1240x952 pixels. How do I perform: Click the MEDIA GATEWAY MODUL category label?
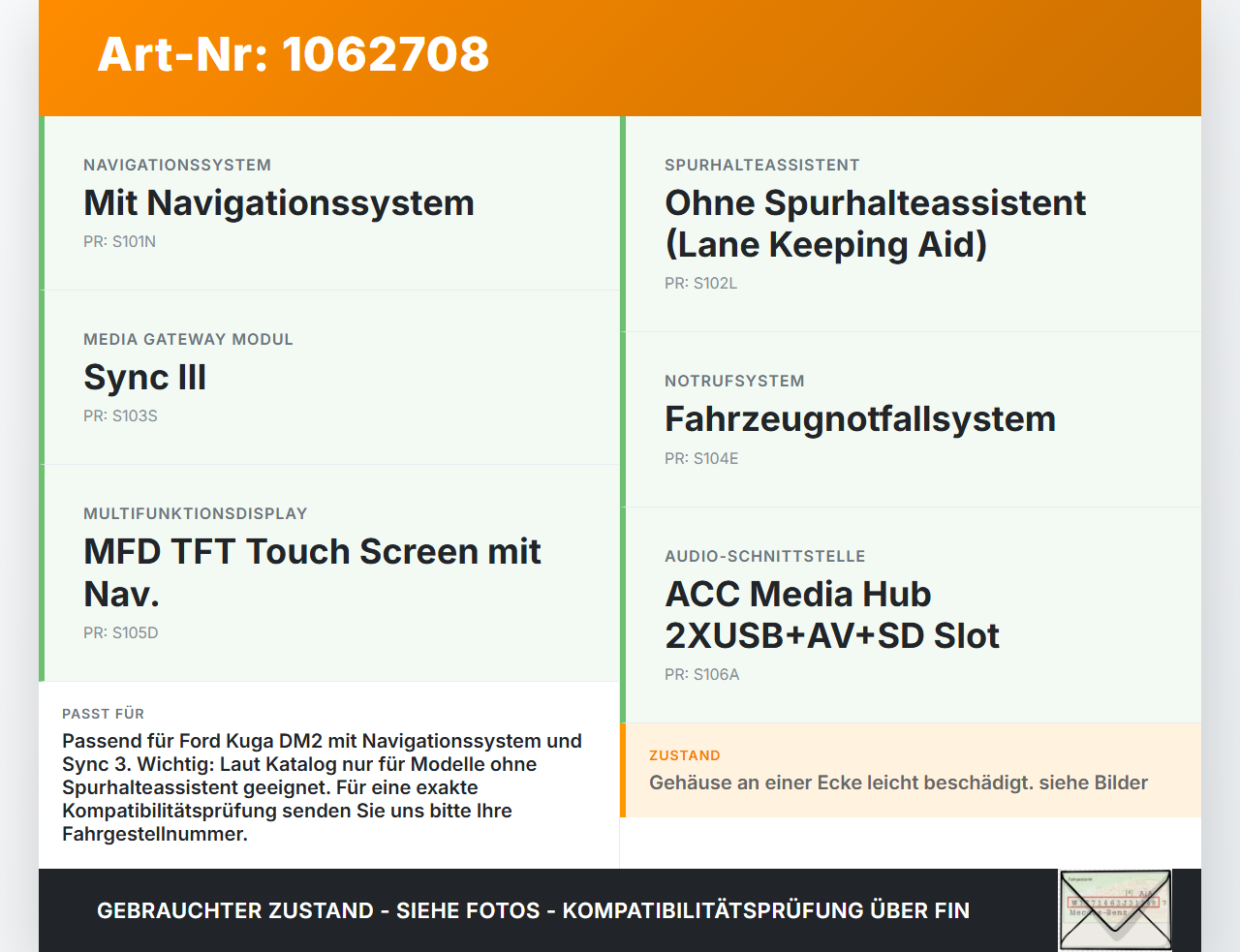click(x=188, y=339)
